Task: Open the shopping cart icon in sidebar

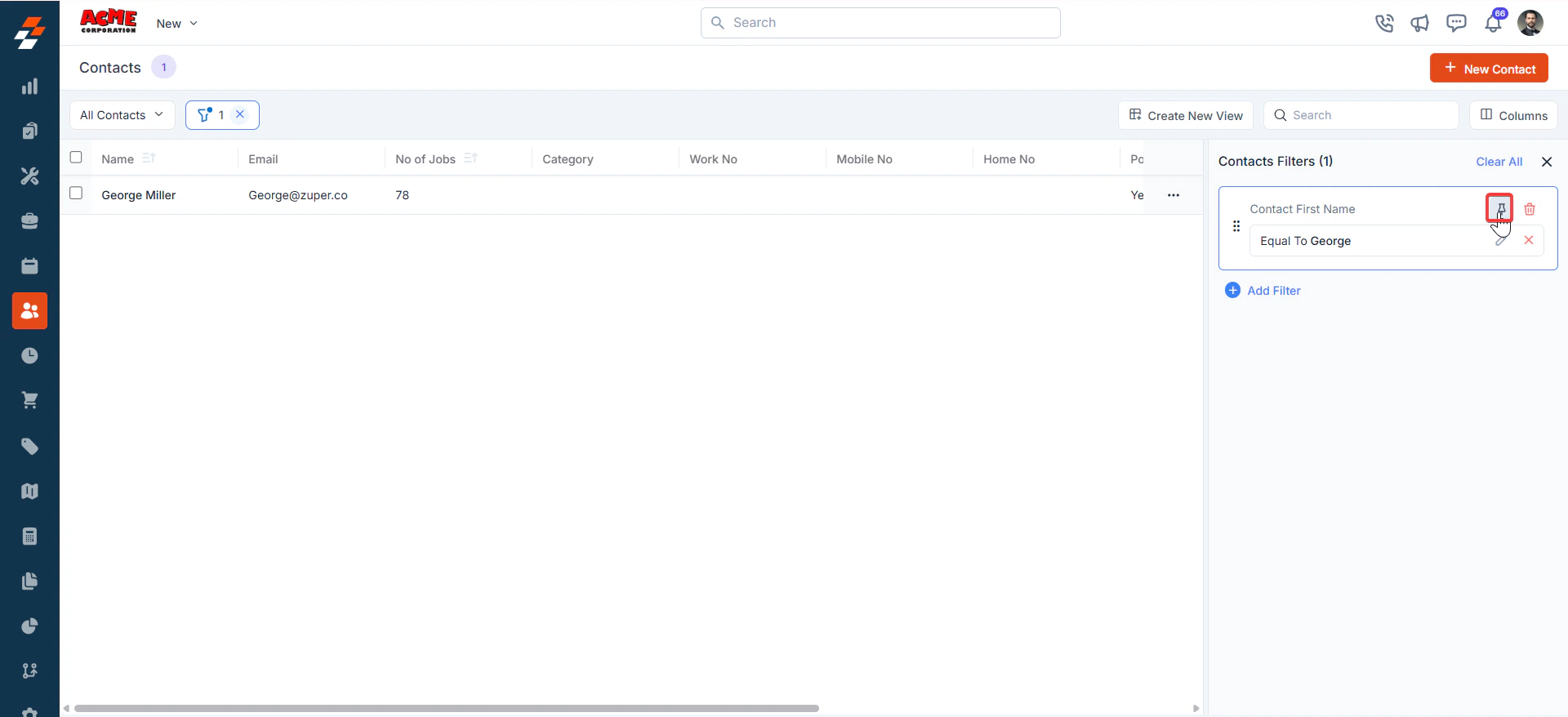Action: 29,400
